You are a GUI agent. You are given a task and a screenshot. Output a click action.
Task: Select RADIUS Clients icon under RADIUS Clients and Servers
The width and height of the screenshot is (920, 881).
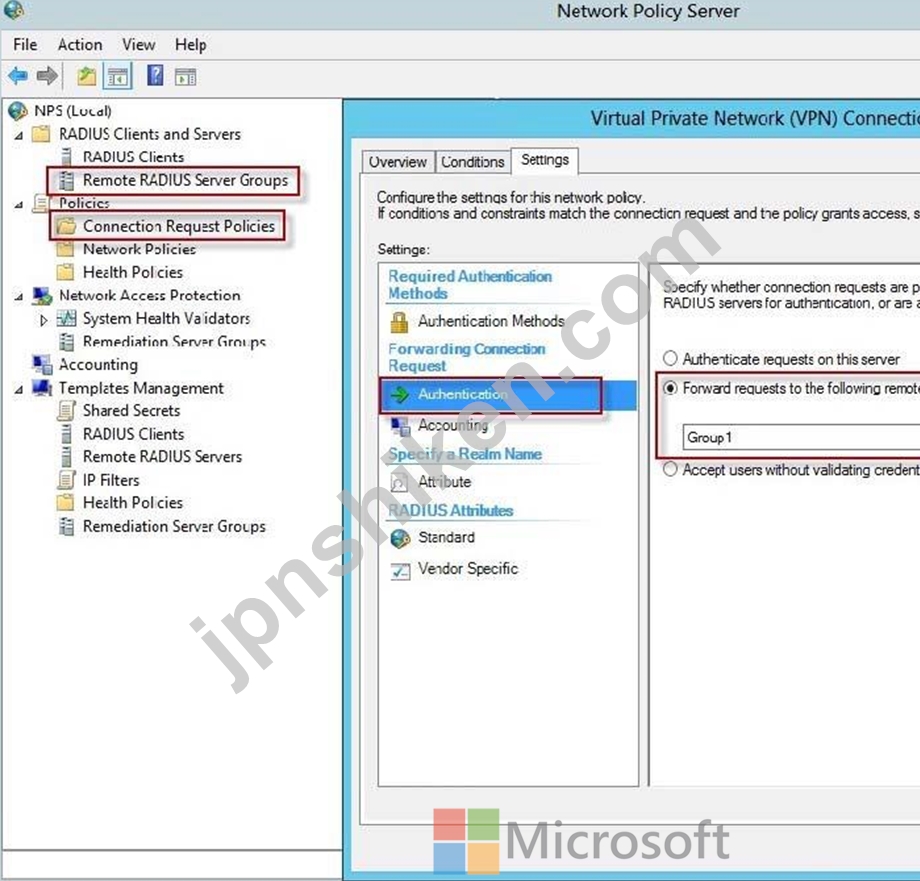tap(66, 157)
